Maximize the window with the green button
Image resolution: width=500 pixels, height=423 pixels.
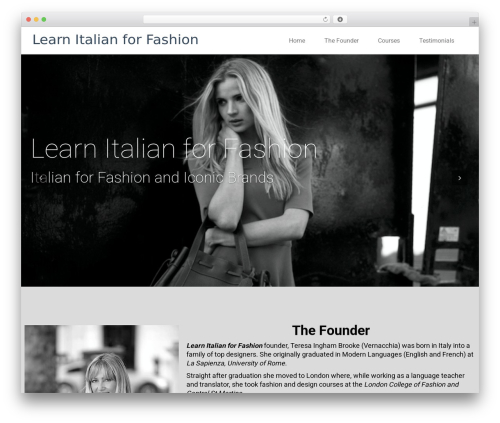[x=44, y=19]
